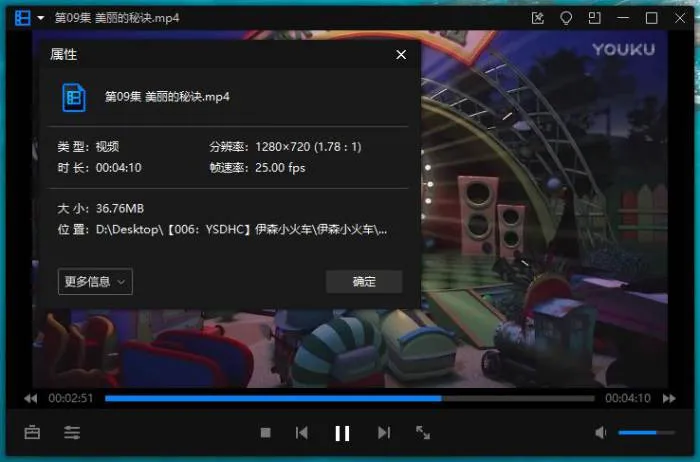
Task: Expand the 更多信息 dropdown
Action: tap(95, 282)
